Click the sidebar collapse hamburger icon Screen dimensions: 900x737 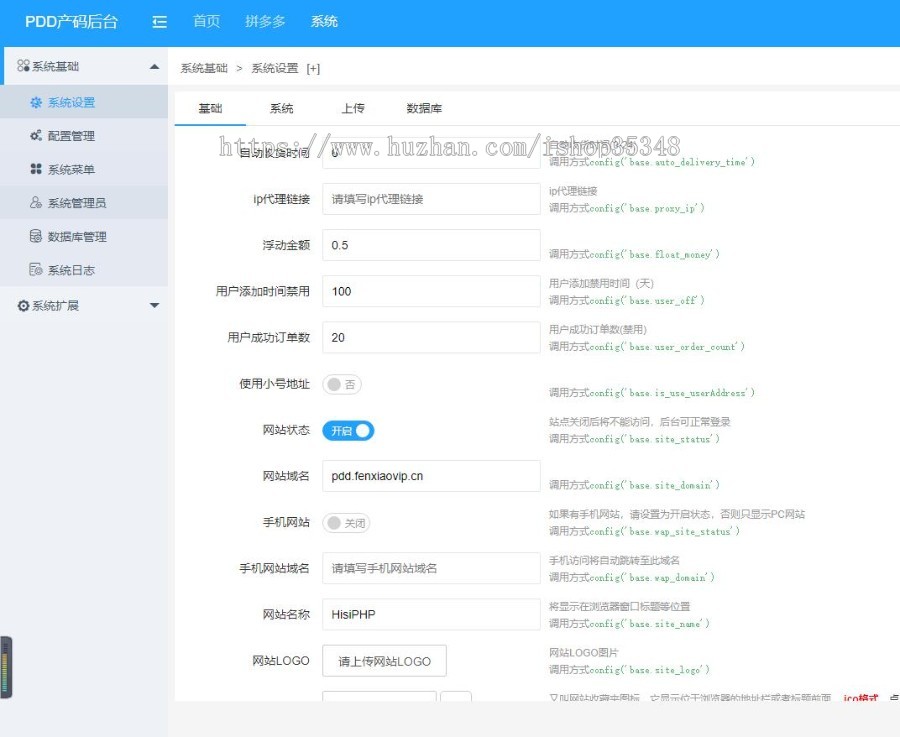pyautogui.click(x=158, y=20)
